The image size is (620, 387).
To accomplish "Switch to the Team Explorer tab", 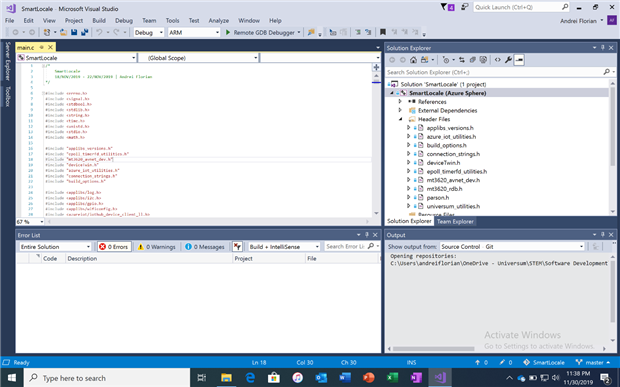I will 455,221.
